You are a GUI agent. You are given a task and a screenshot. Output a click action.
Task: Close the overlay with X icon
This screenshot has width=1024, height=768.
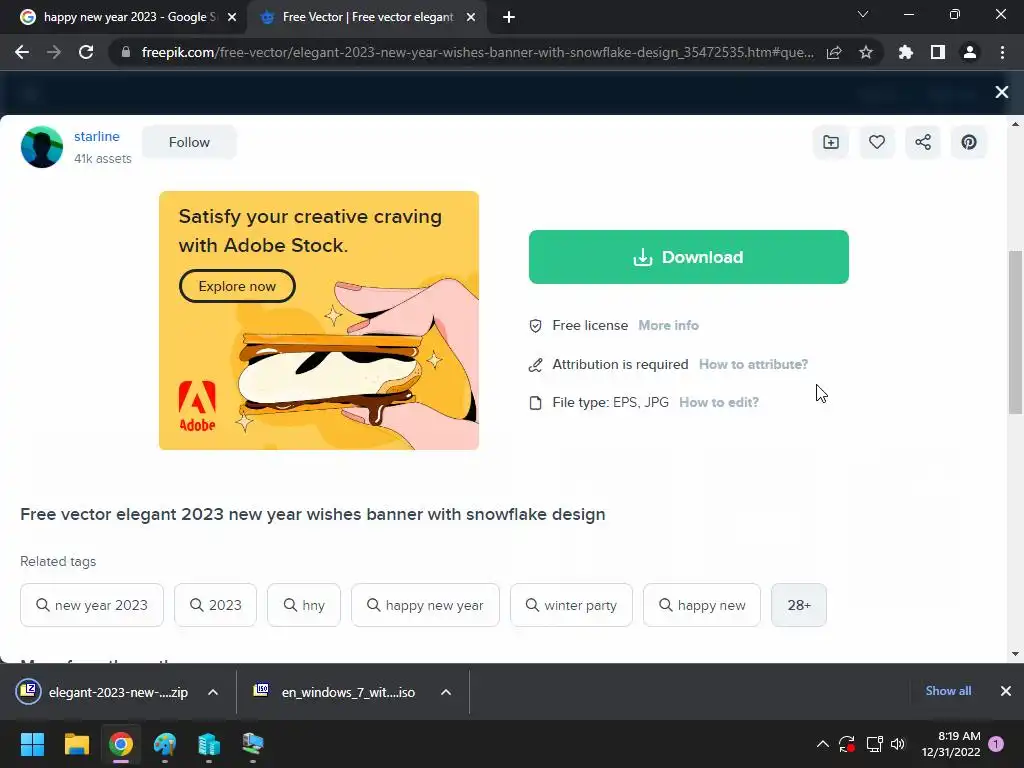(x=1002, y=92)
